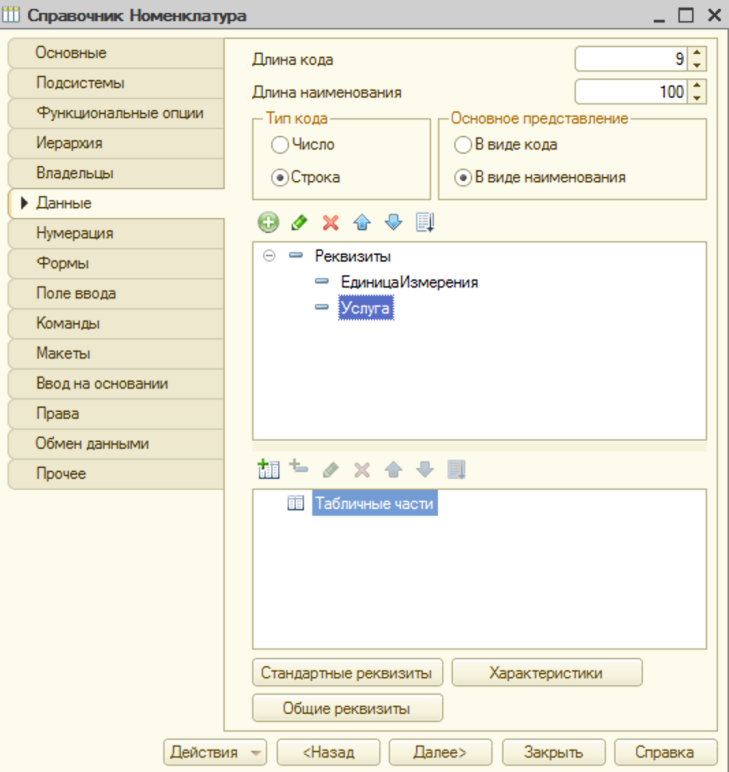Click the Общие реквизиты button
Image resolution: width=729 pixels, height=772 pixels.
click(348, 708)
